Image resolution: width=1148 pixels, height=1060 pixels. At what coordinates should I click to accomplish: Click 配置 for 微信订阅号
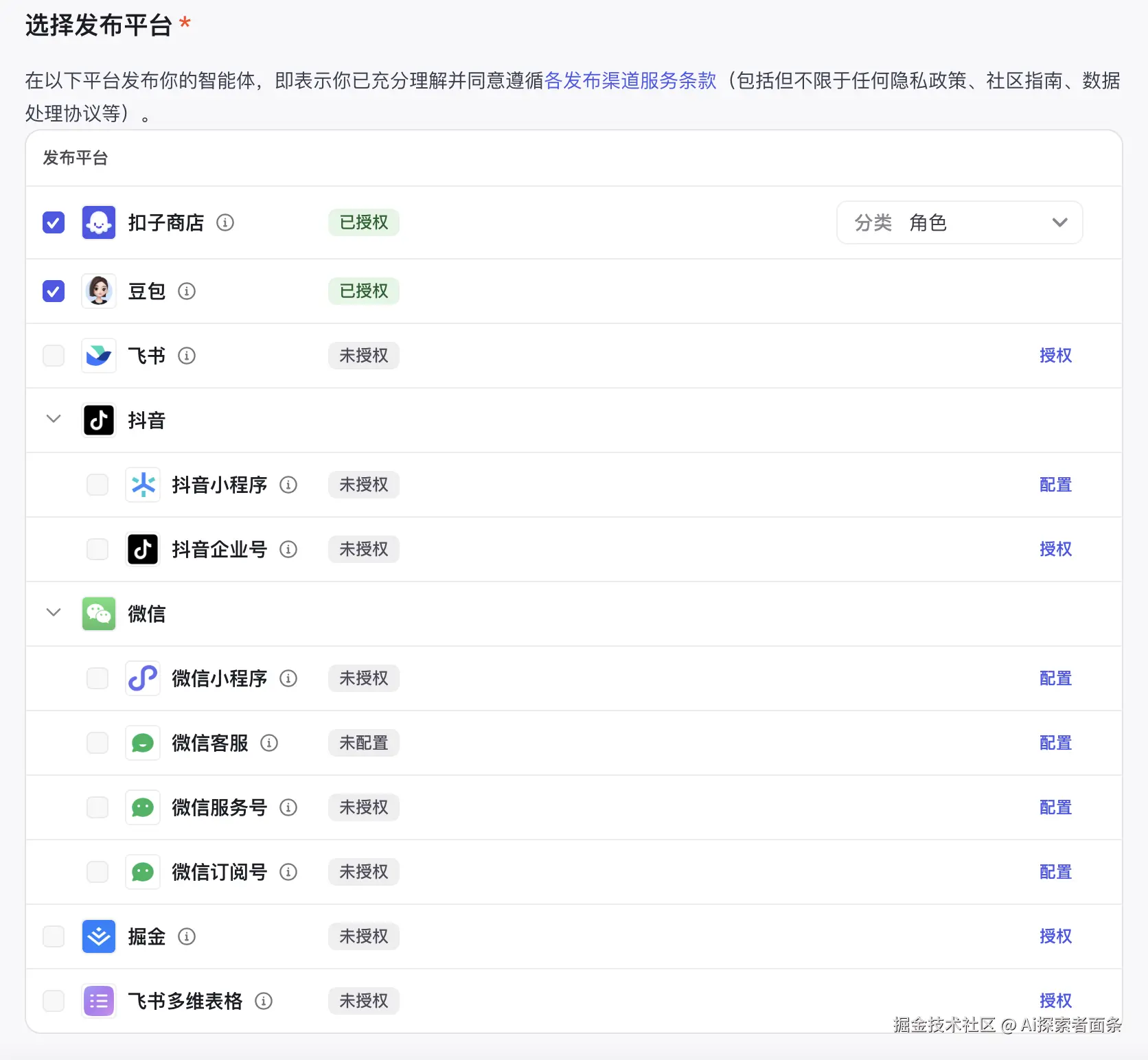(1055, 872)
